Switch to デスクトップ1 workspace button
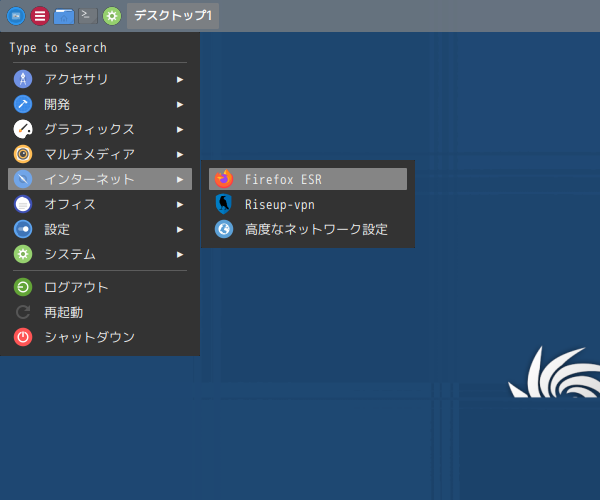This screenshot has width=600, height=500. point(173,16)
